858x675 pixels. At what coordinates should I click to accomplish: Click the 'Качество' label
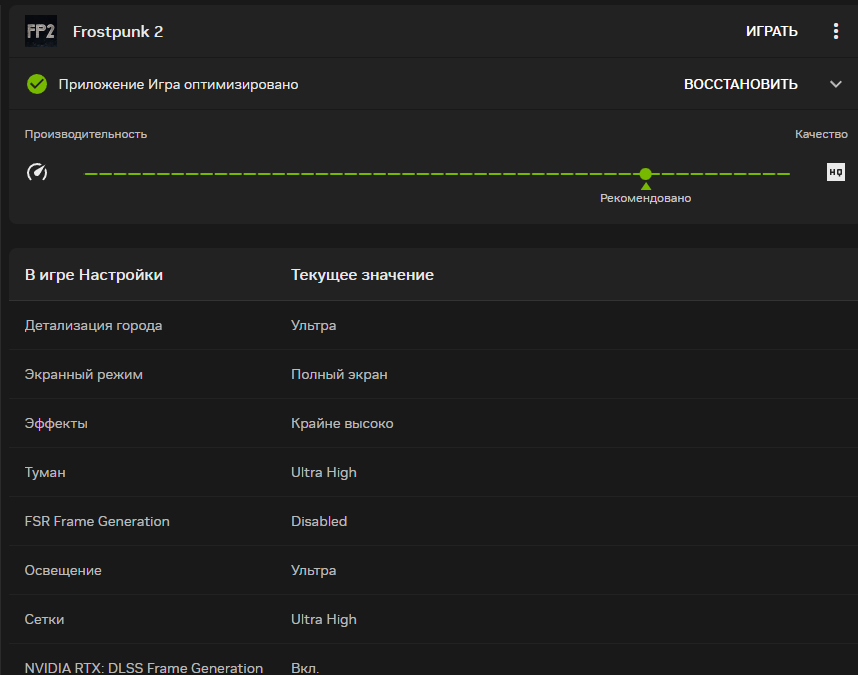pos(821,134)
